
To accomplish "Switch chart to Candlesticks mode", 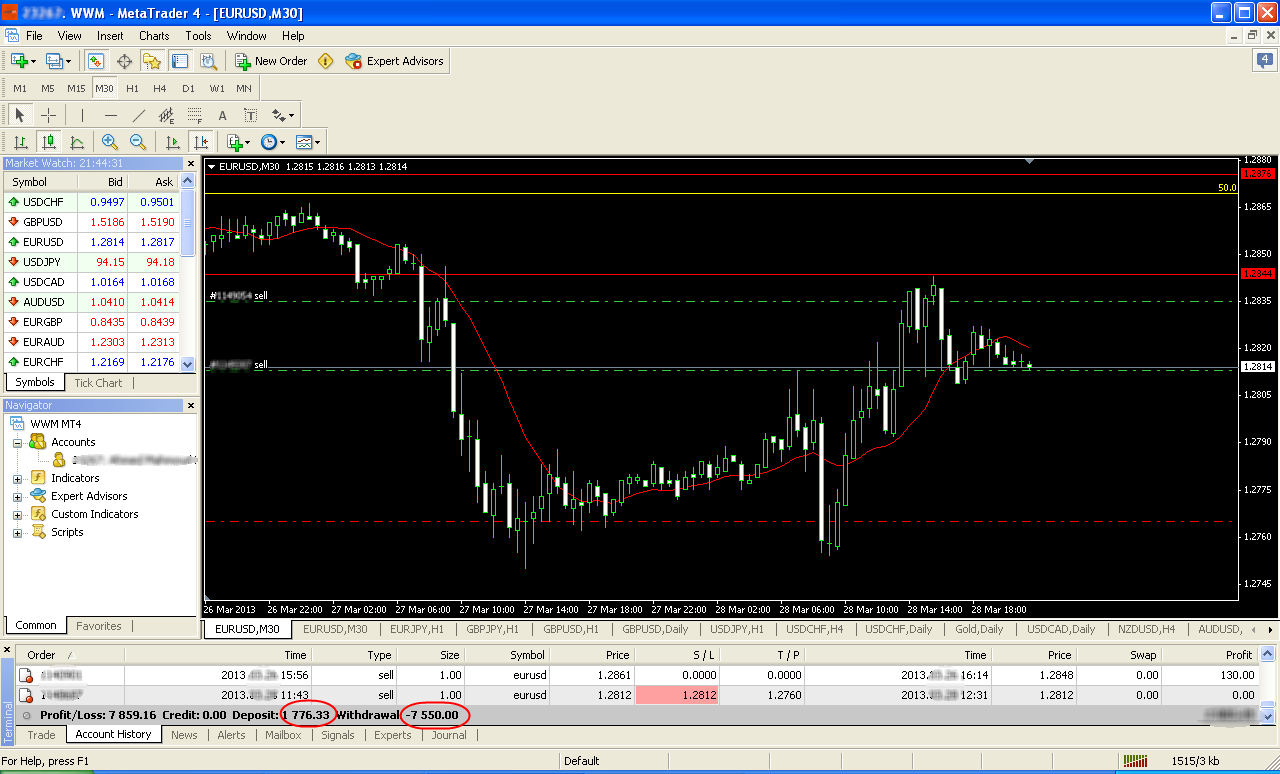I will click(48, 142).
